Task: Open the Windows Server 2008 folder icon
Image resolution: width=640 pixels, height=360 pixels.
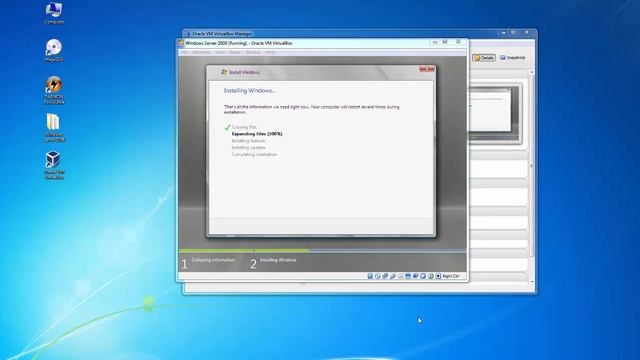Action: pyautogui.click(x=54, y=128)
